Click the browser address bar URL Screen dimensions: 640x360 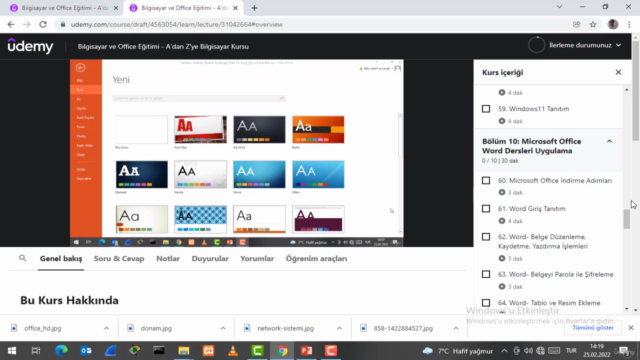[177, 24]
